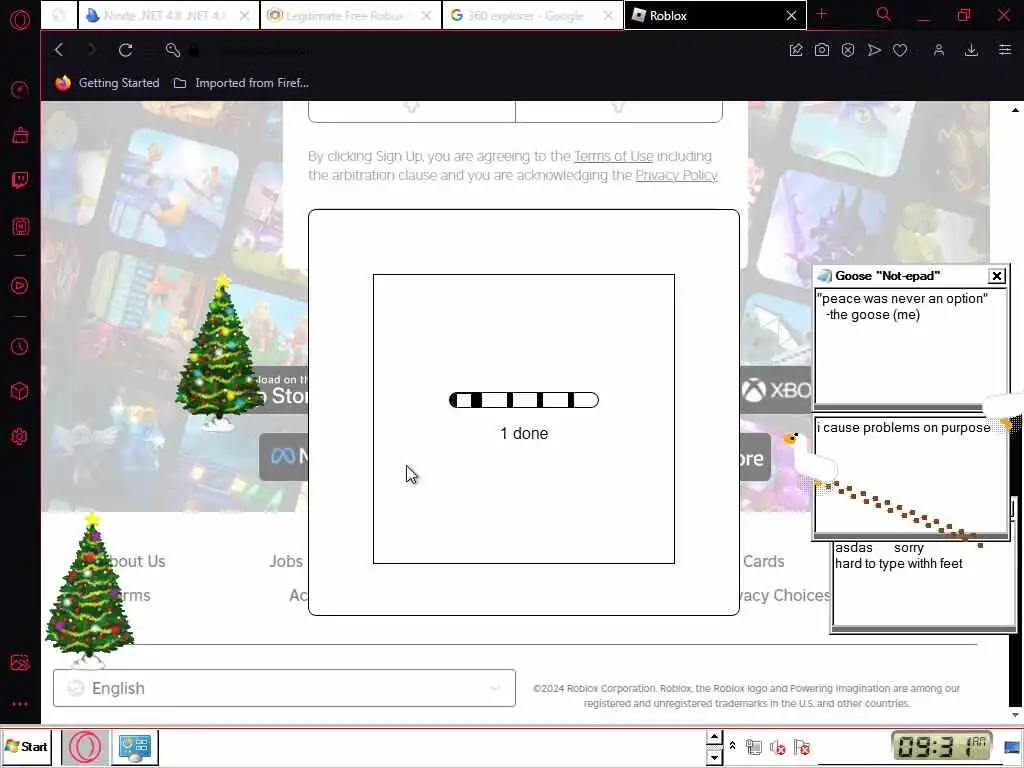Screen dimensions: 1024x768
Task: Open Easy Setup sliders icon
Action: (x=1004, y=50)
